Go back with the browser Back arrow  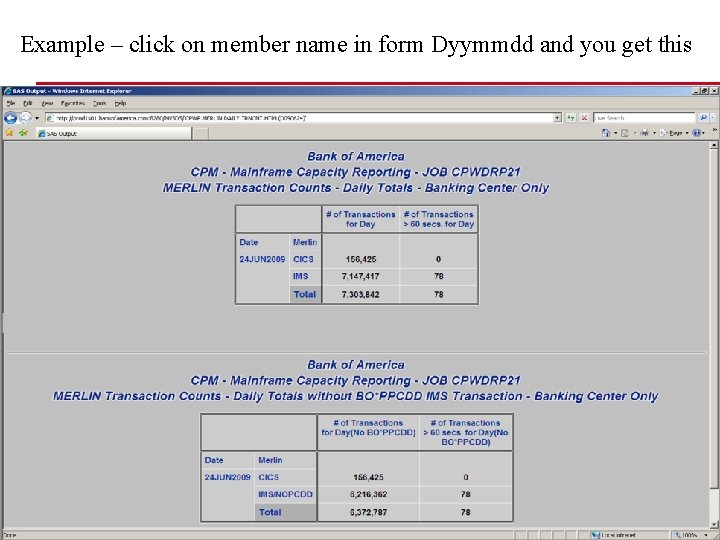pos(10,118)
